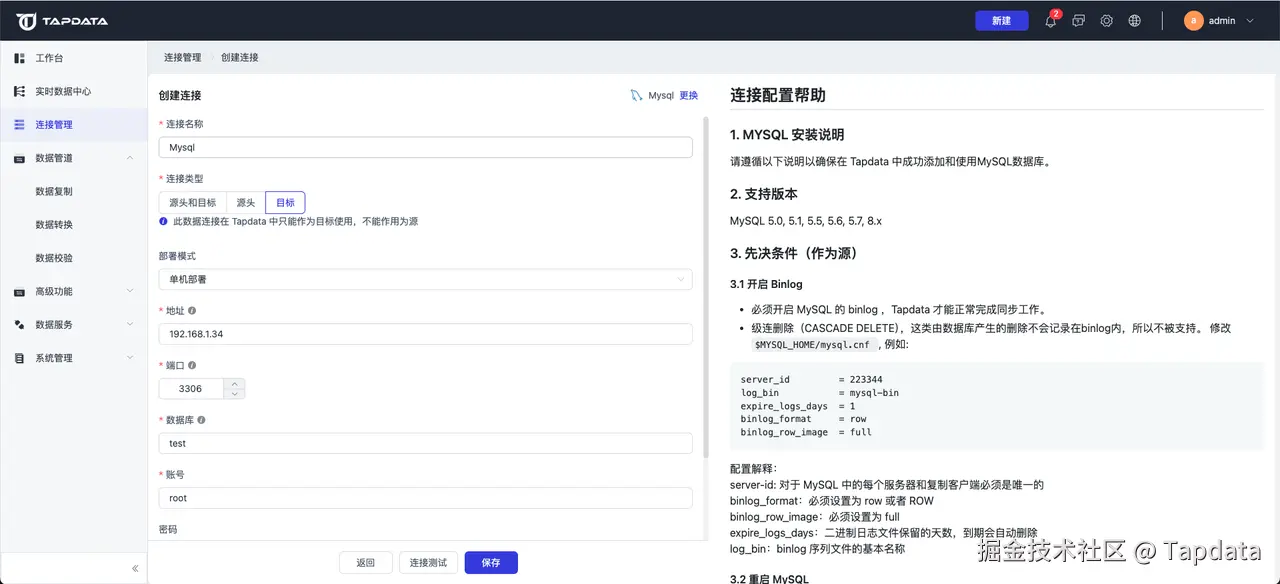Click the 保存 button
Image resolution: width=1280 pixels, height=584 pixels.
(491, 562)
